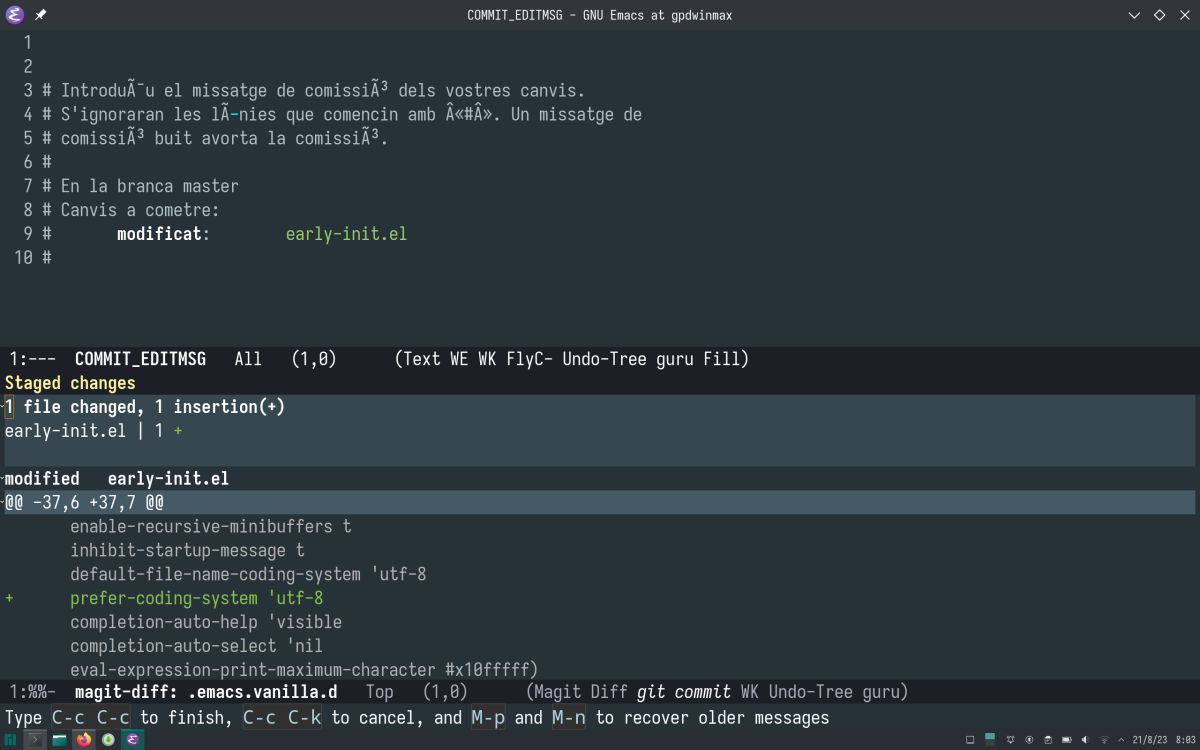Screen dimensions: 1200x750
Task: Click the line completion-auto-select 'nil
Action: coord(196,646)
